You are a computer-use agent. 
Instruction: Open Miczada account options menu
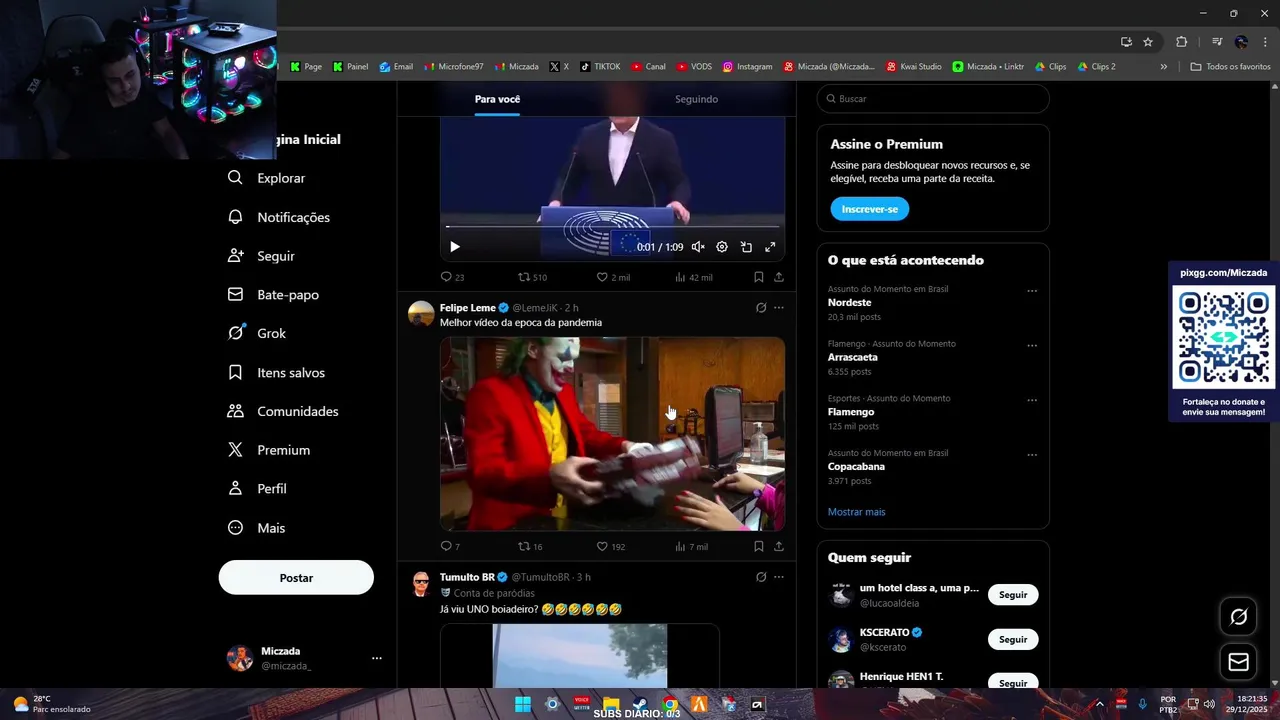point(377,658)
